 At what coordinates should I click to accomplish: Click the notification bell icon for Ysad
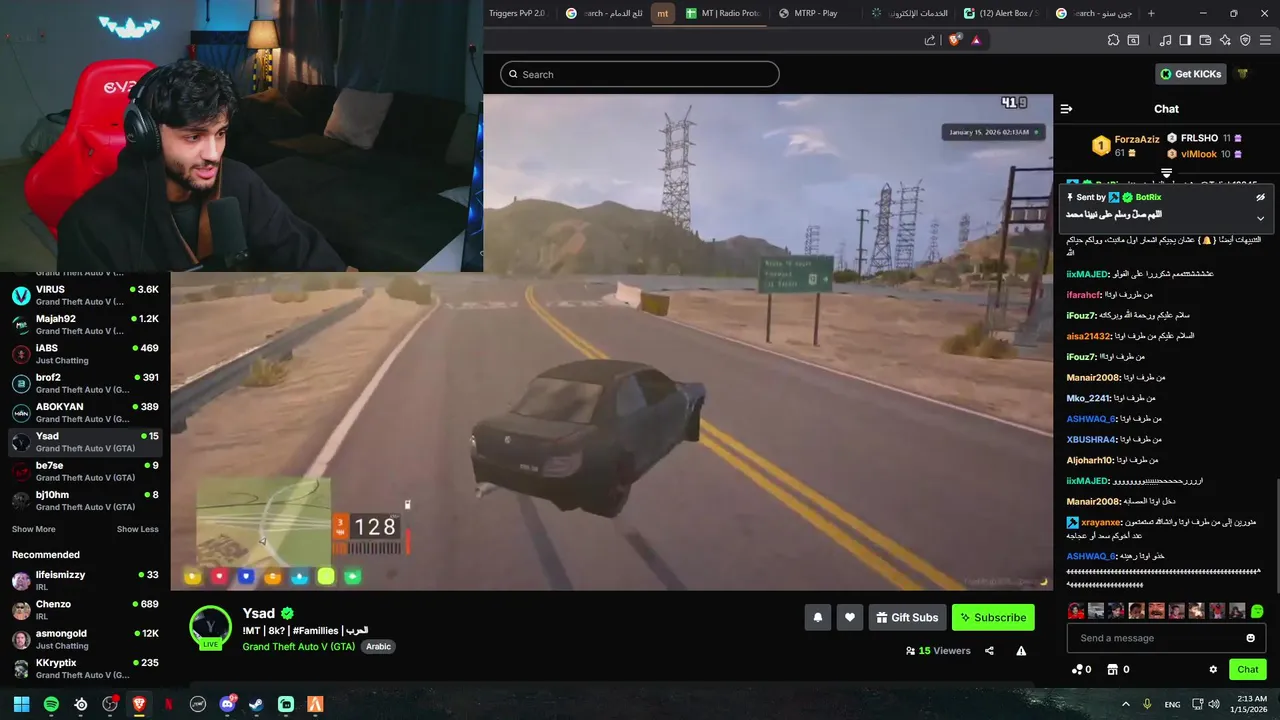pyautogui.click(x=817, y=618)
